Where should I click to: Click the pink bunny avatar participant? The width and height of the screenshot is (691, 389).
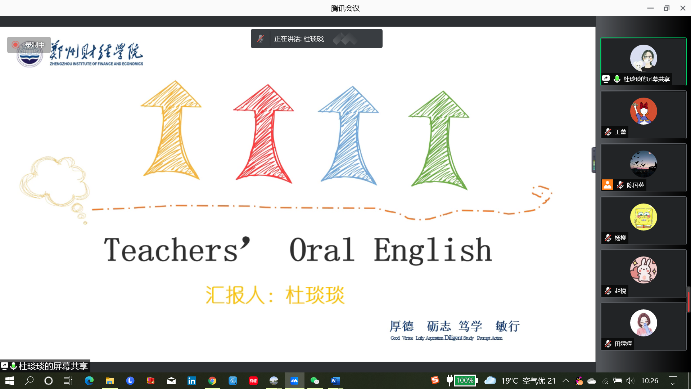pyautogui.click(x=643, y=273)
